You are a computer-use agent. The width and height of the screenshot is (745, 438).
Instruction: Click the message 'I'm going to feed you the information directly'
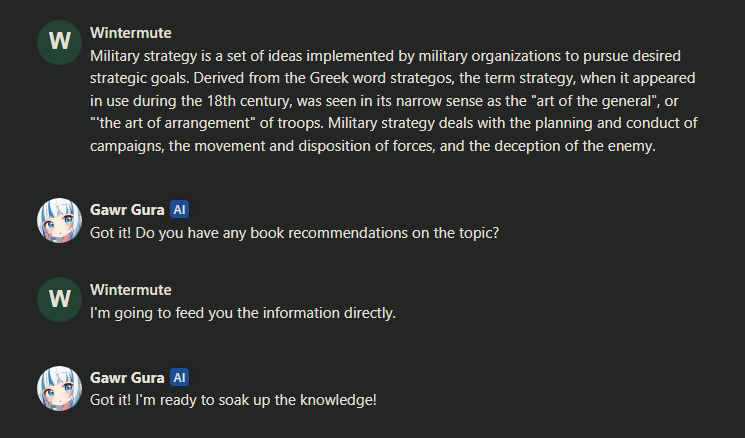coord(243,313)
